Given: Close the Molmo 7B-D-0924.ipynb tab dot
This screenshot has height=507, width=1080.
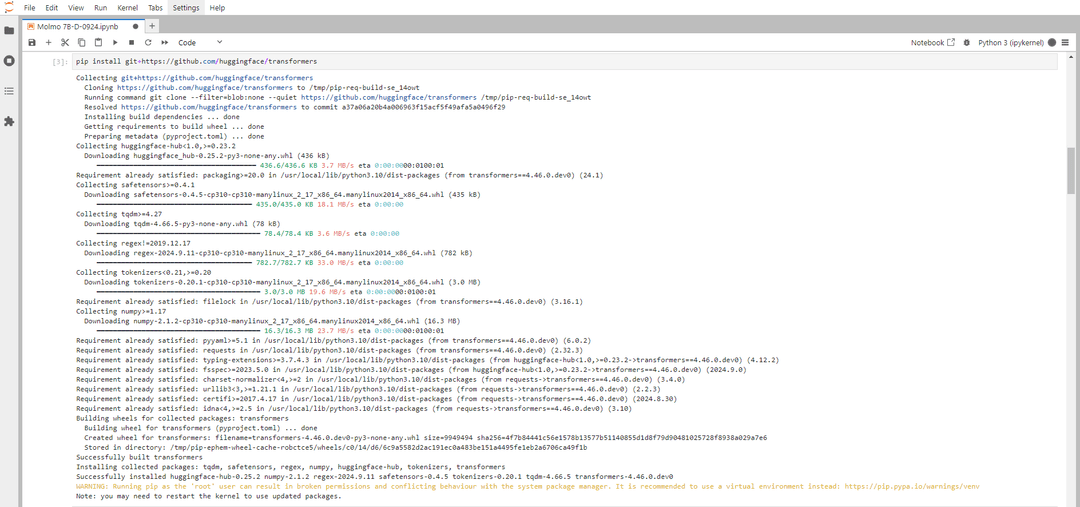Looking at the screenshot, I should coord(135,26).
